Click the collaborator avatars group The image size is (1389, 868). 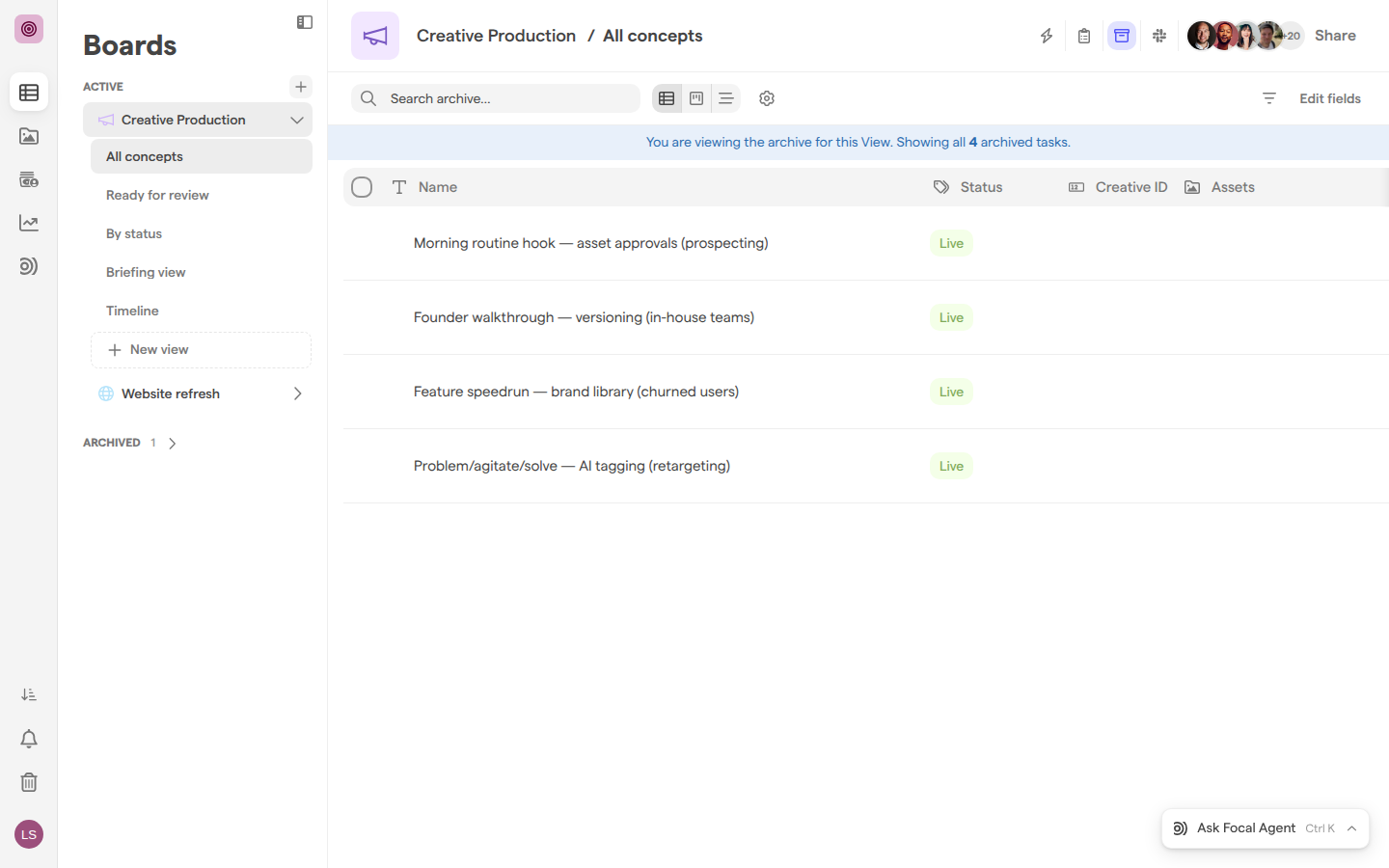click(x=1245, y=36)
